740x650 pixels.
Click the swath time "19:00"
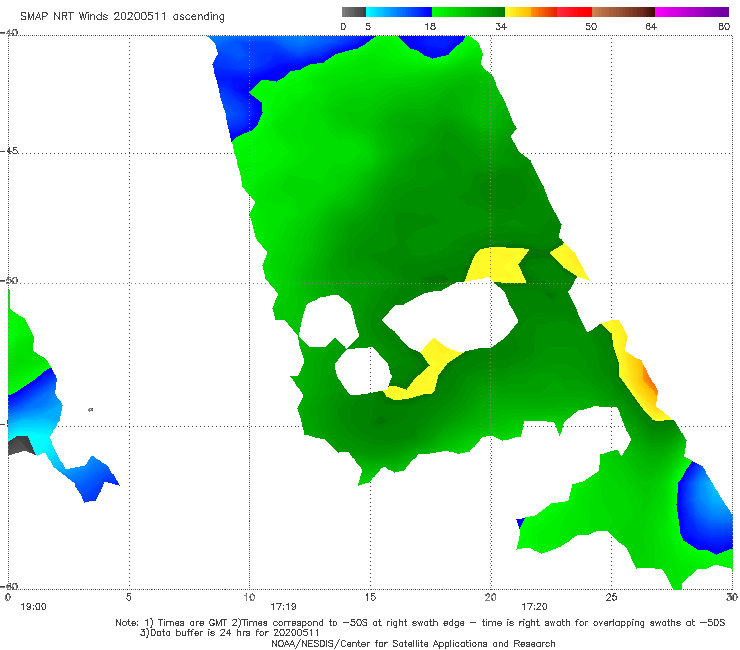click(x=34, y=607)
